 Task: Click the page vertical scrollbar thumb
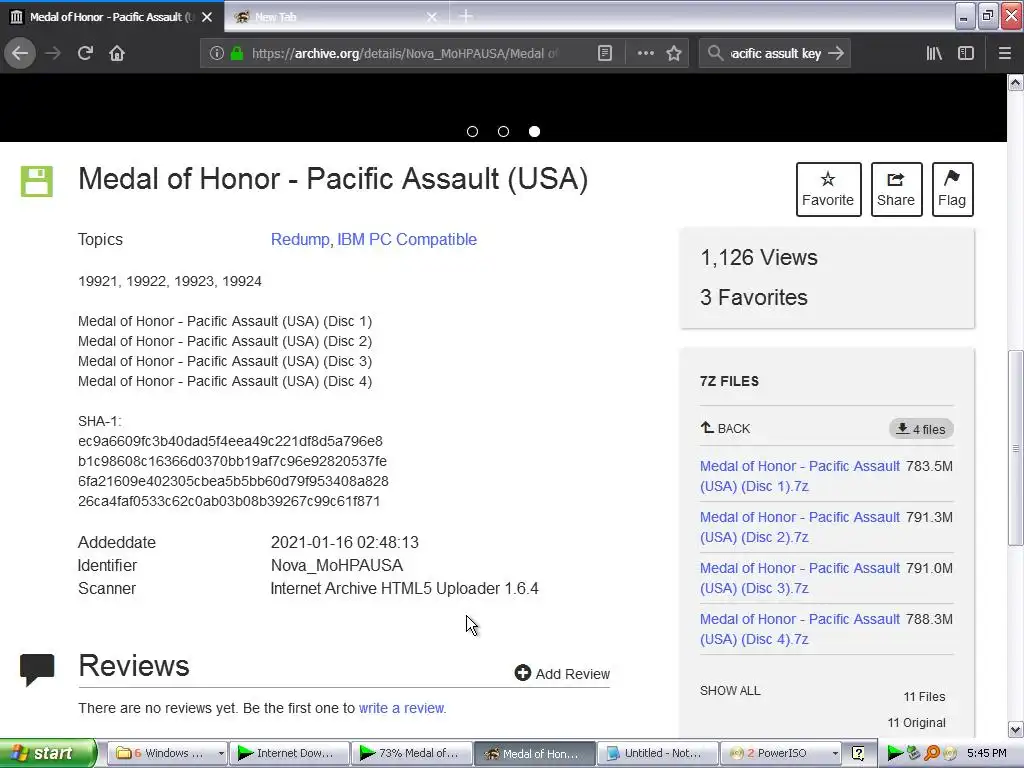(1015, 448)
